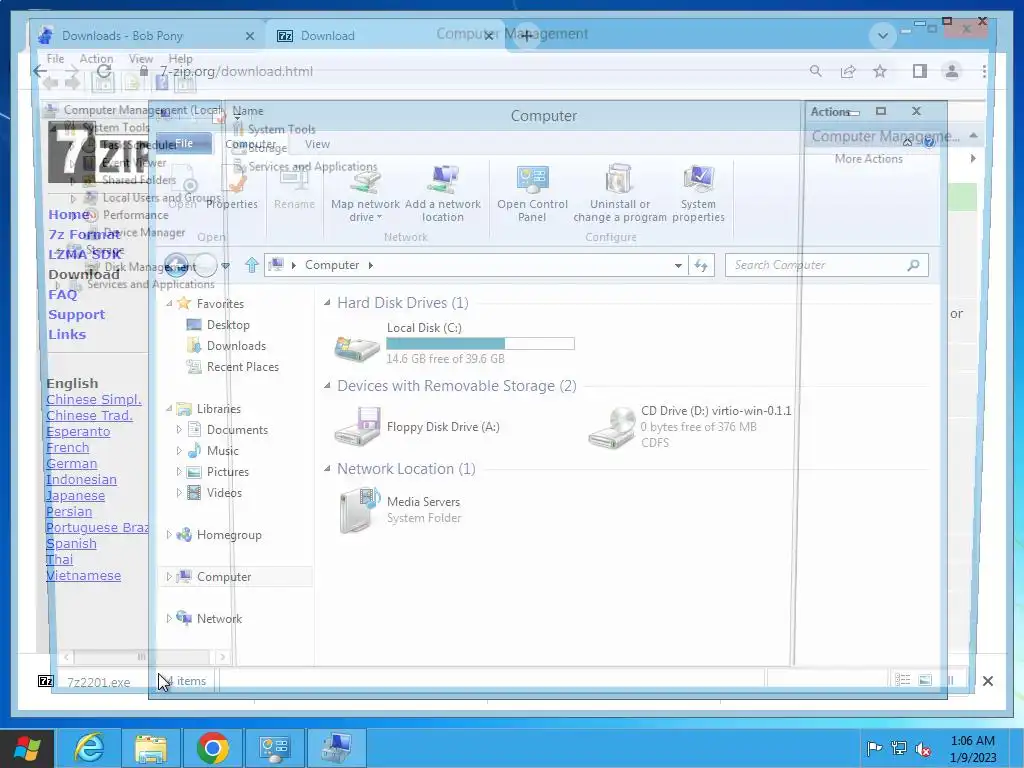Collapse Network Location group
1024x768 pixels.
(x=327, y=468)
